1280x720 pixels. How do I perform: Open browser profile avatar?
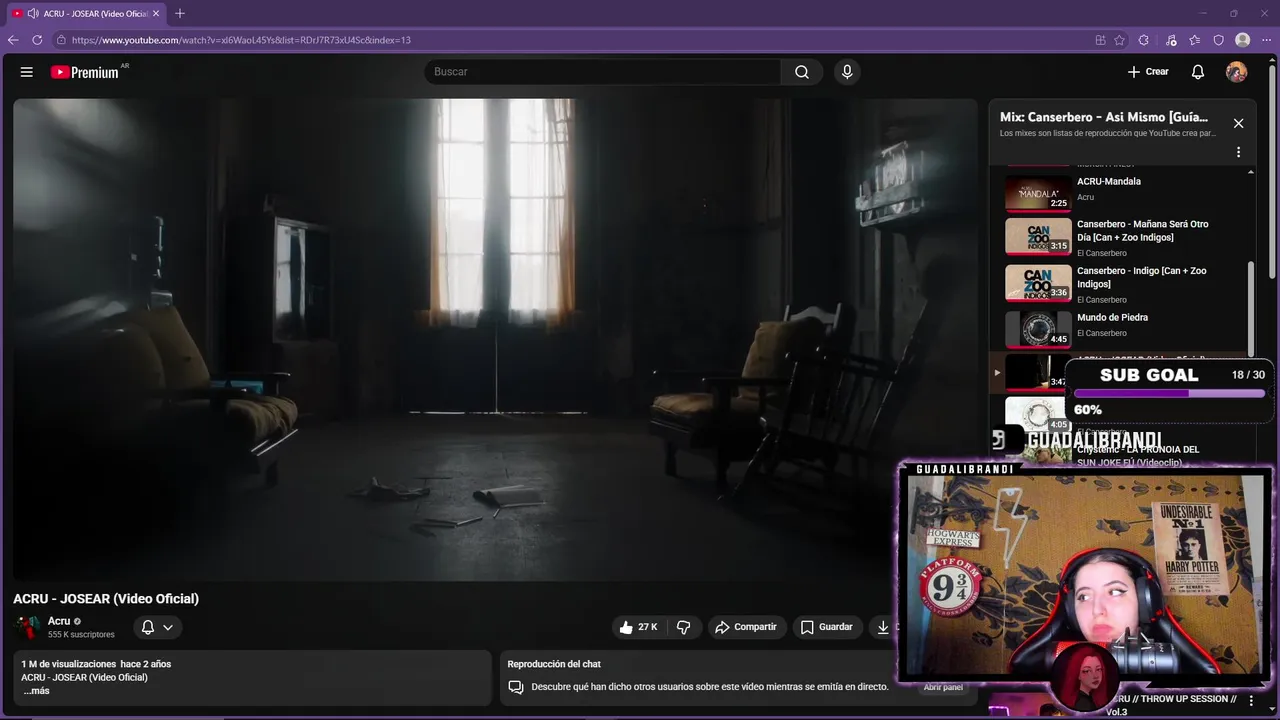click(1243, 40)
